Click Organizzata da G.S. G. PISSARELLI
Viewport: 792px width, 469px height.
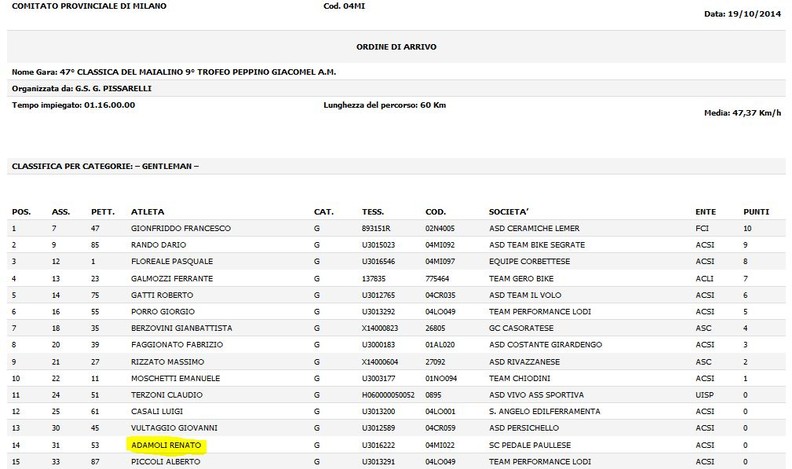click(x=82, y=89)
